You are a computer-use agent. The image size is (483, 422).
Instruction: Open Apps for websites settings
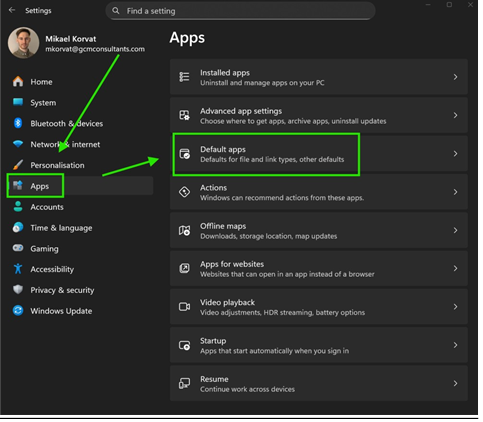pyautogui.click(x=319, y=269)
